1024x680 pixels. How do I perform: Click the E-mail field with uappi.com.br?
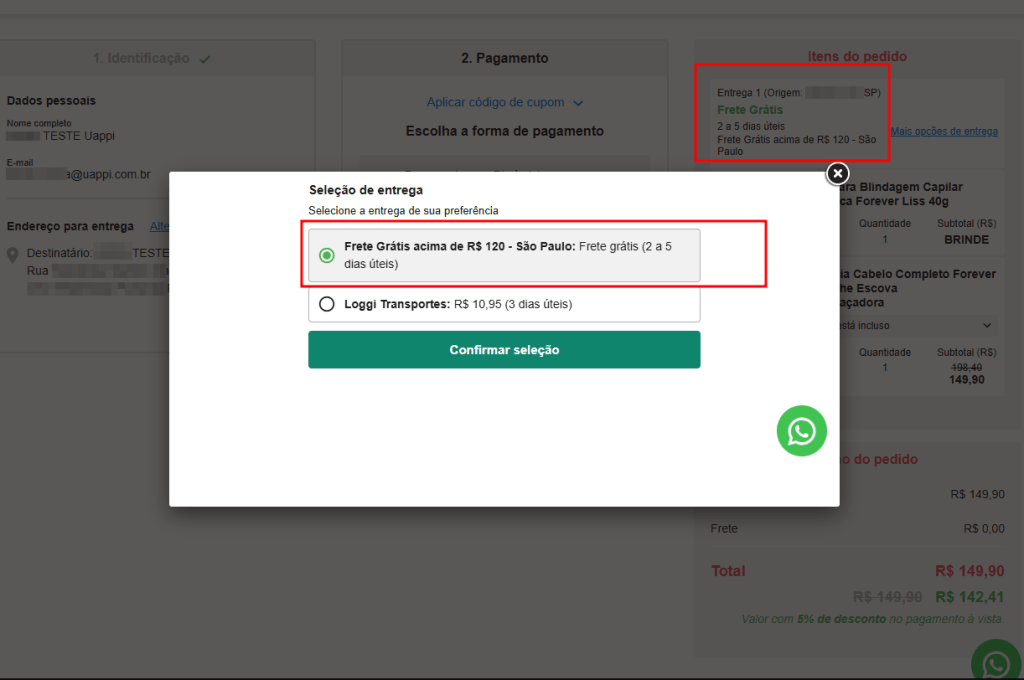coord(78,174)
